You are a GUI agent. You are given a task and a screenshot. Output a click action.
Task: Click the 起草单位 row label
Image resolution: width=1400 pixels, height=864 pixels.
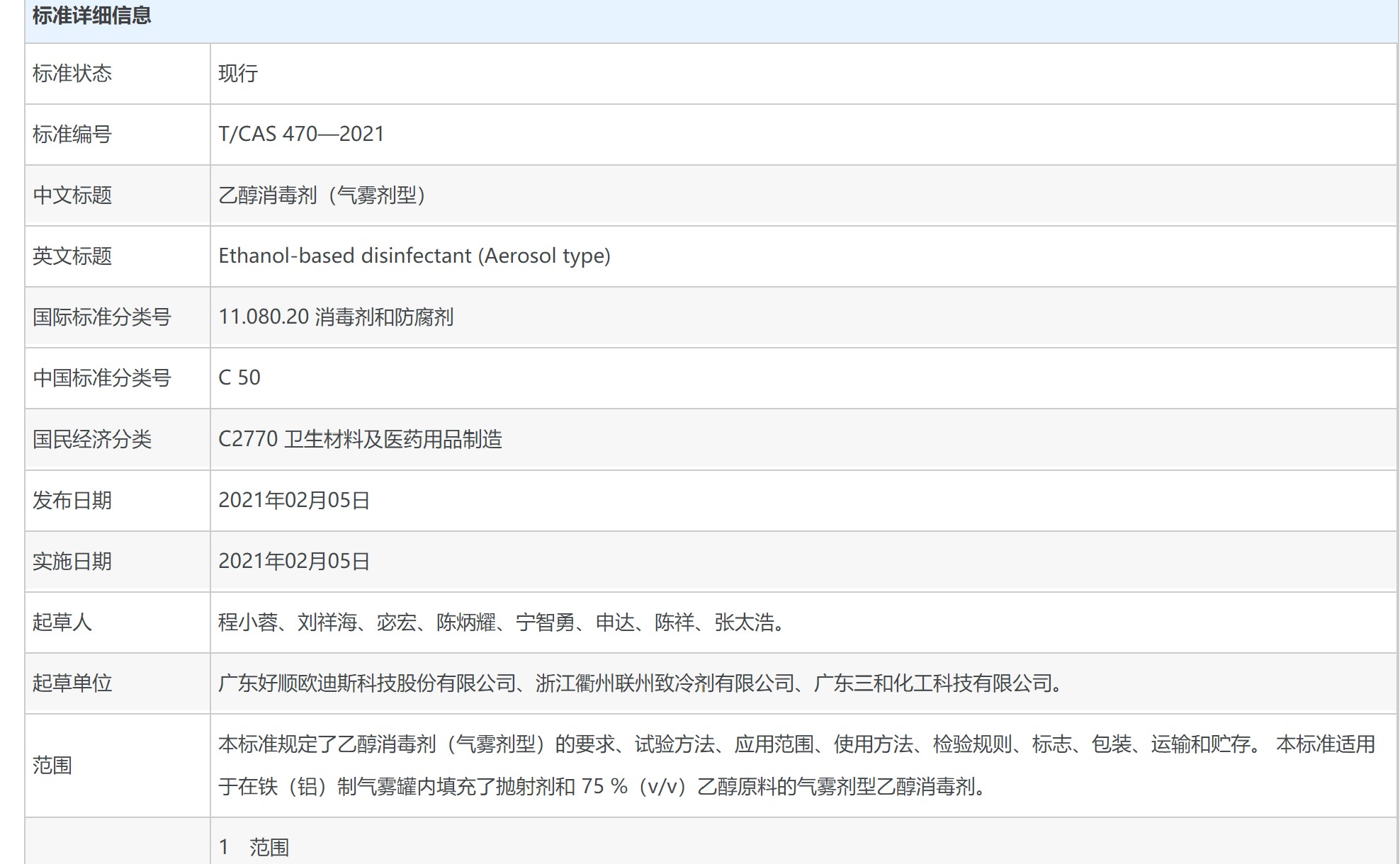tap(72, 683)
